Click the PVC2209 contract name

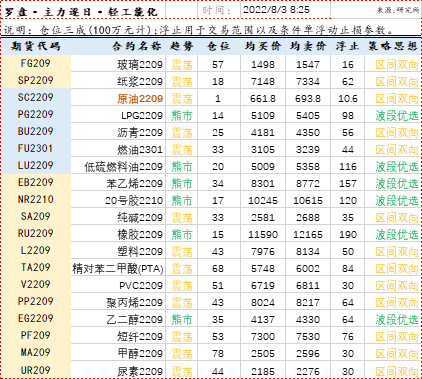[141, 286]
